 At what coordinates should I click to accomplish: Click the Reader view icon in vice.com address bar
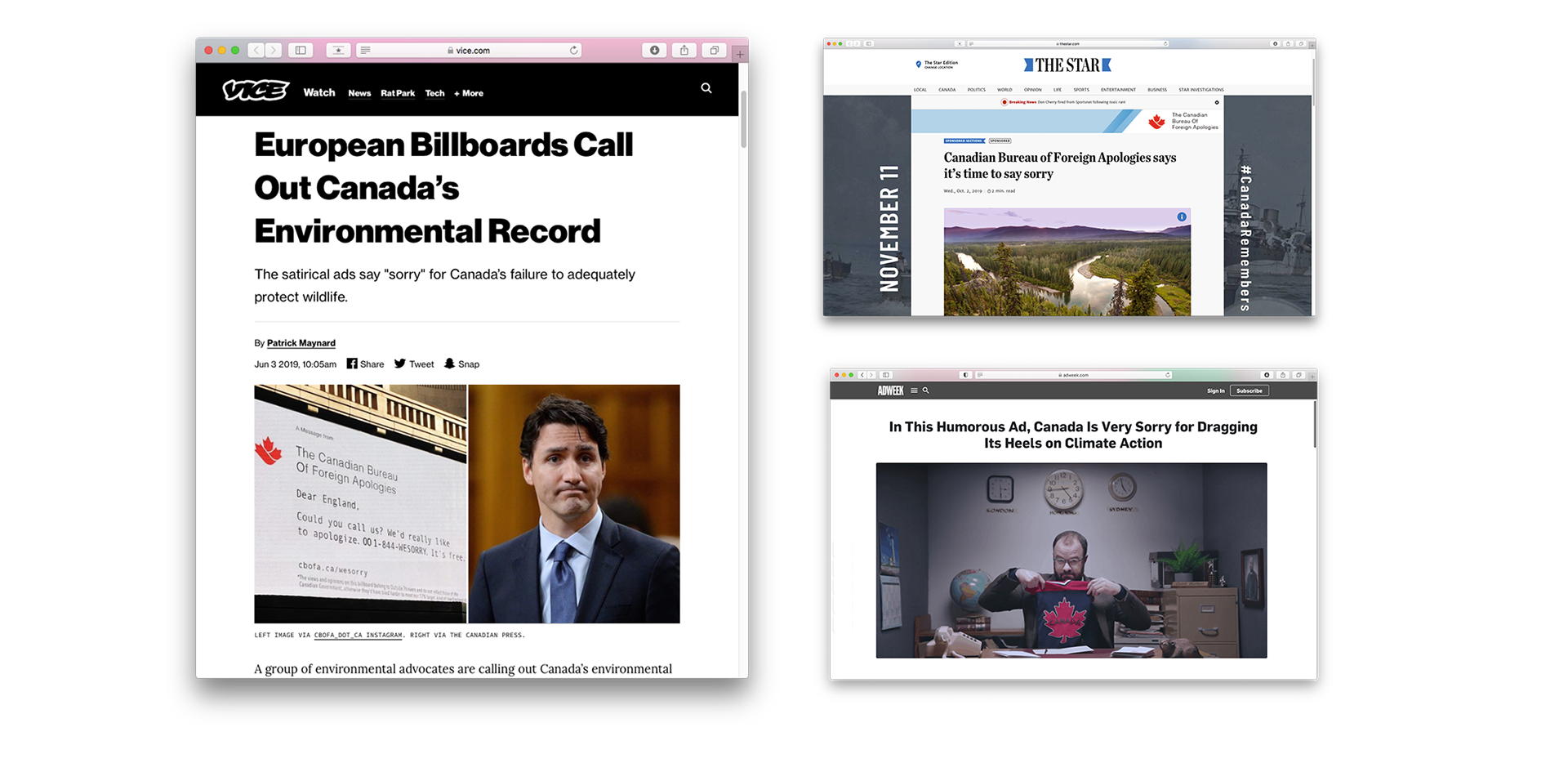pyautogui.click(x=365, y=50)
